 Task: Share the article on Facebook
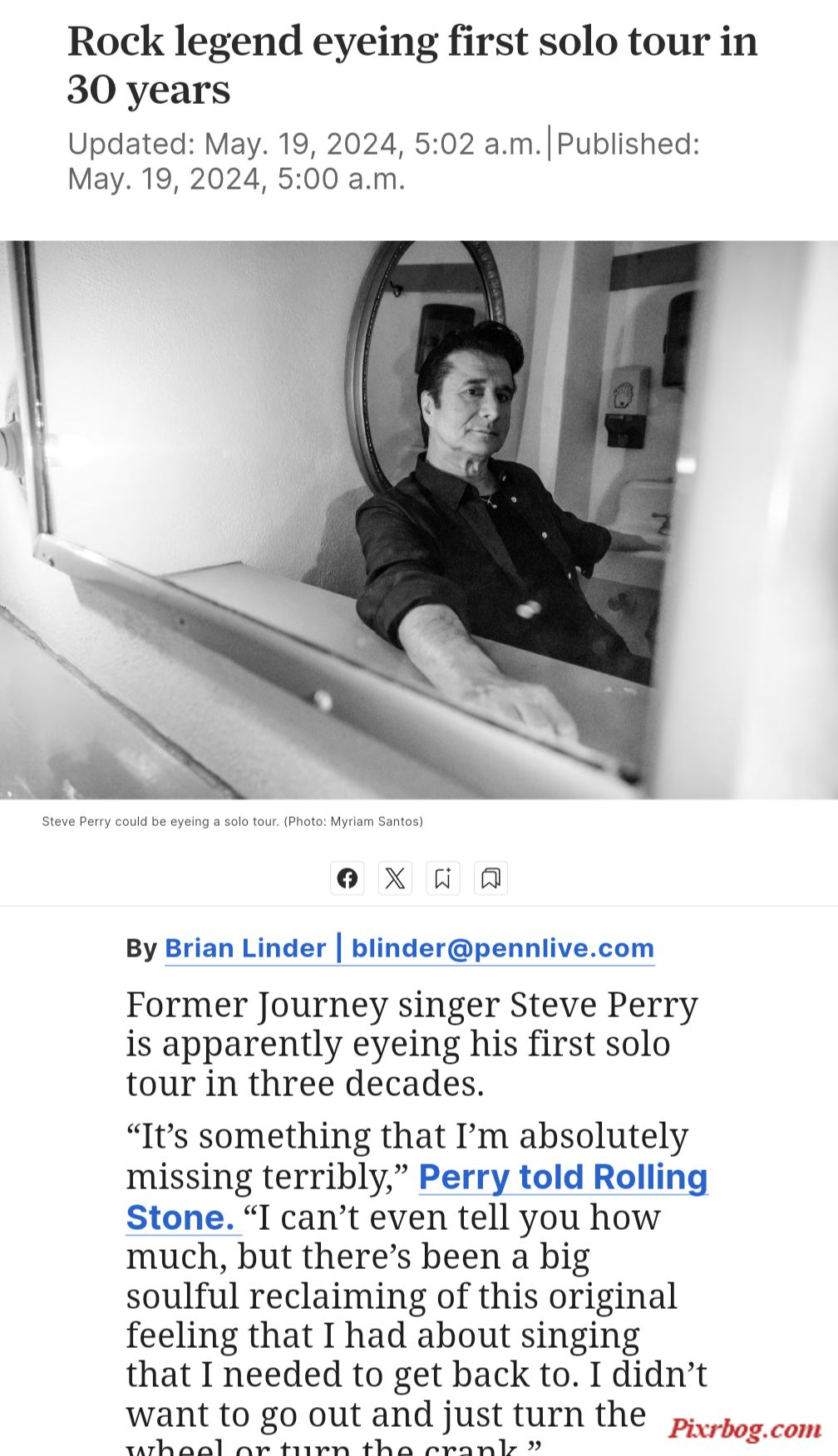(348, 878)
